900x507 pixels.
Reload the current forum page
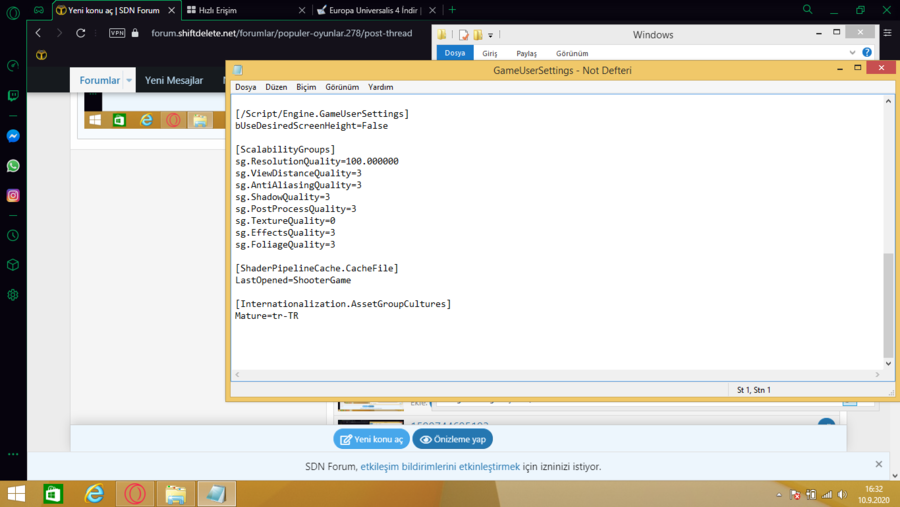pos(81,33)
